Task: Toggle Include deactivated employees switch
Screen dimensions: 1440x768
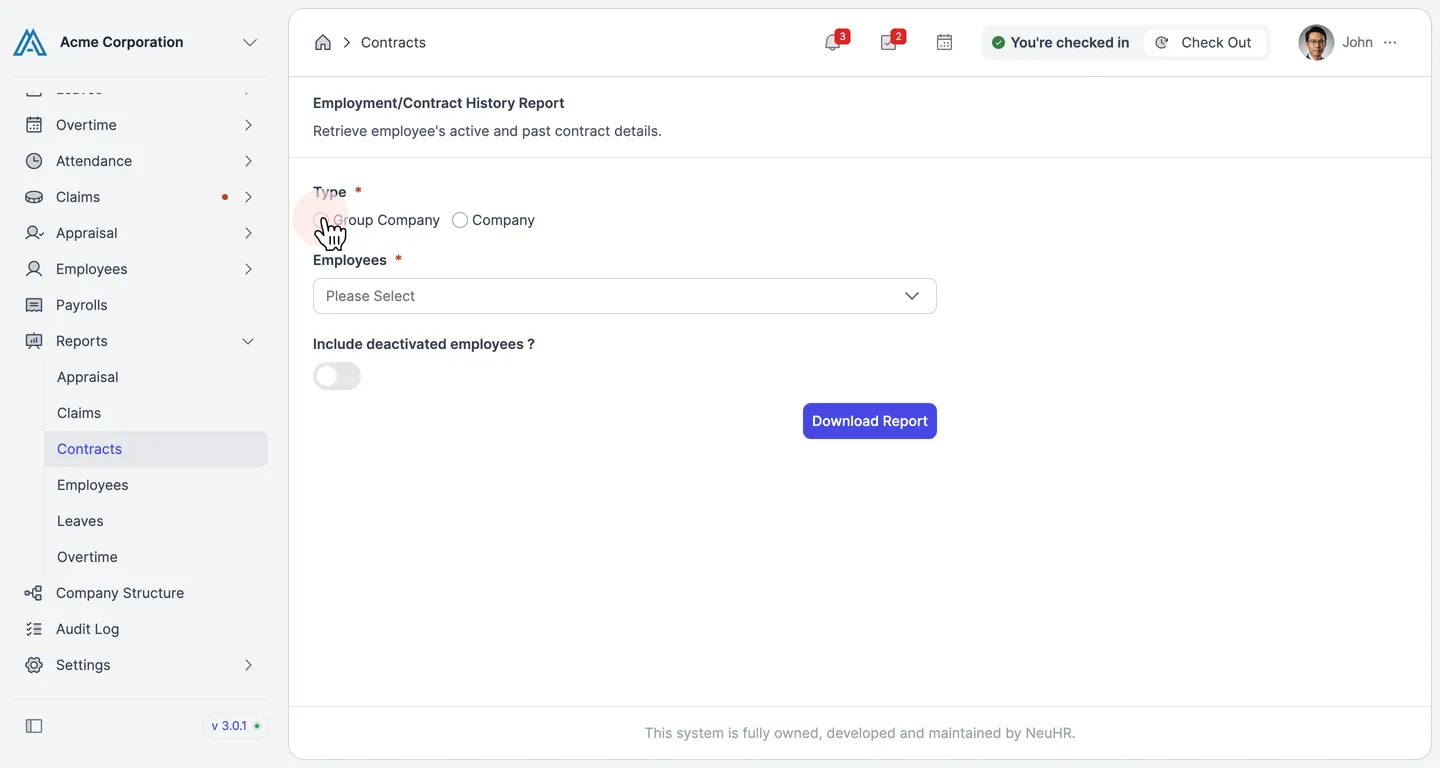Action: click(337, 376)
